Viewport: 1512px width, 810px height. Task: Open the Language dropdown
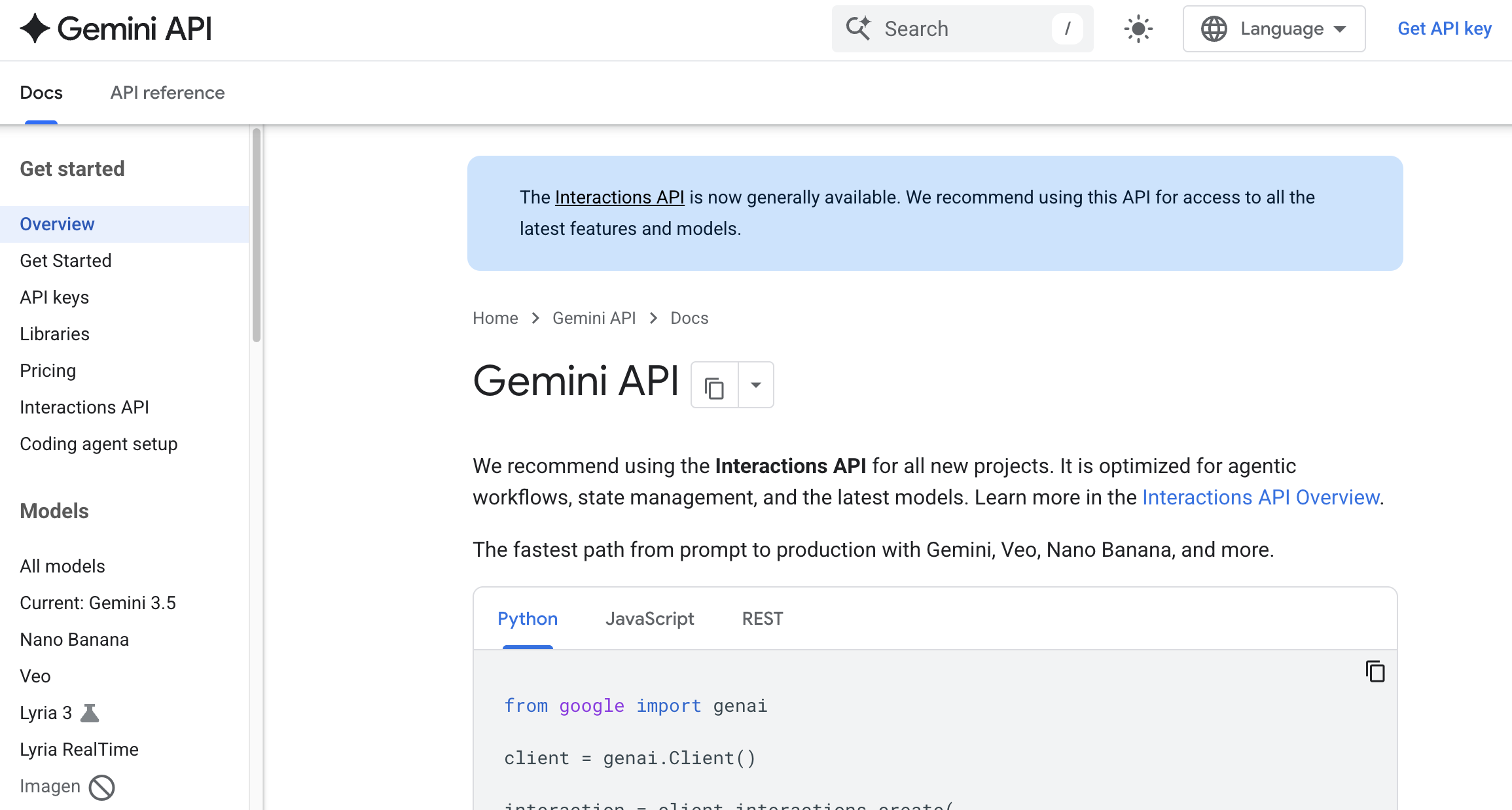point(1274,29)
